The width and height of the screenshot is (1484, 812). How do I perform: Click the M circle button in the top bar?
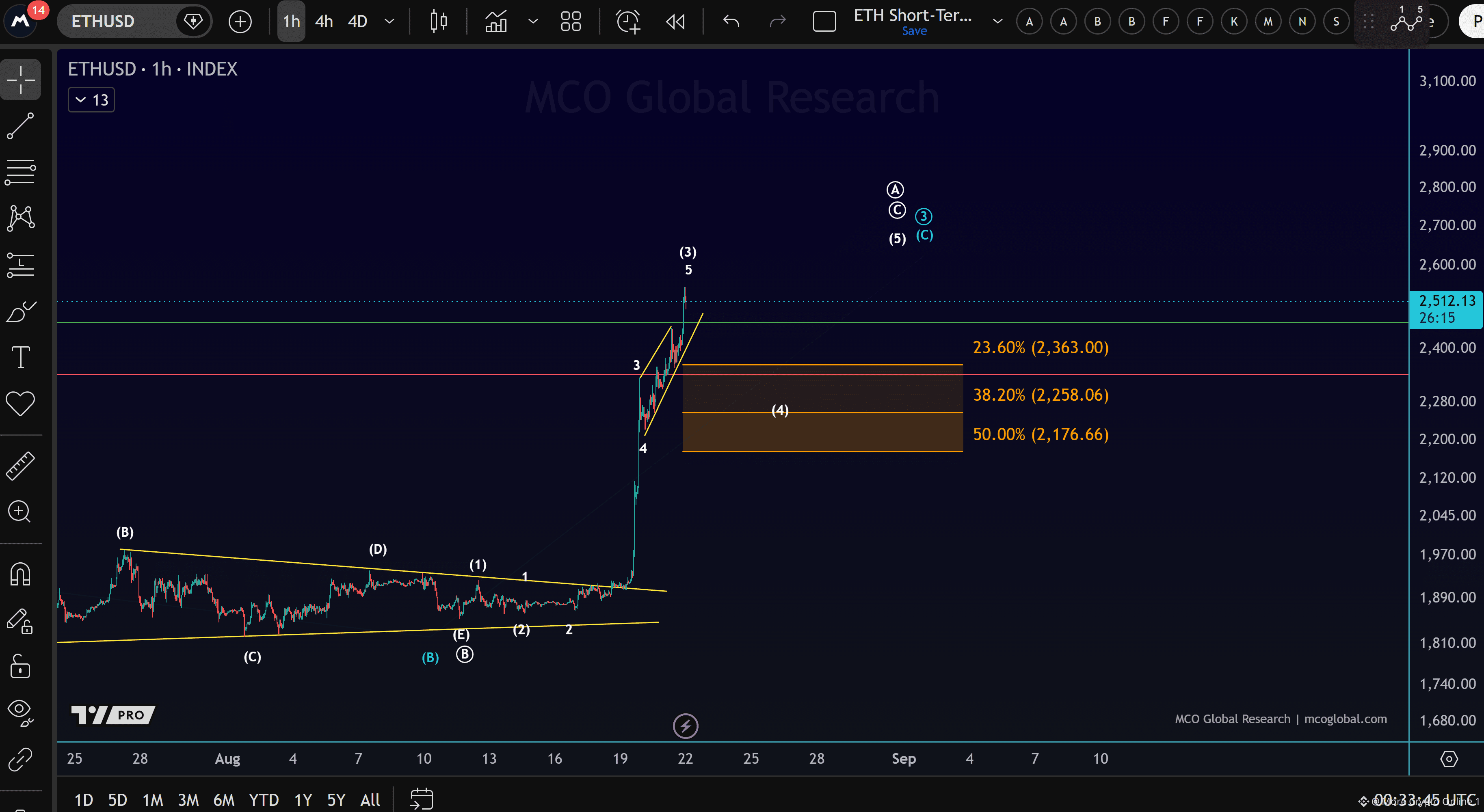coord(1268,22)
